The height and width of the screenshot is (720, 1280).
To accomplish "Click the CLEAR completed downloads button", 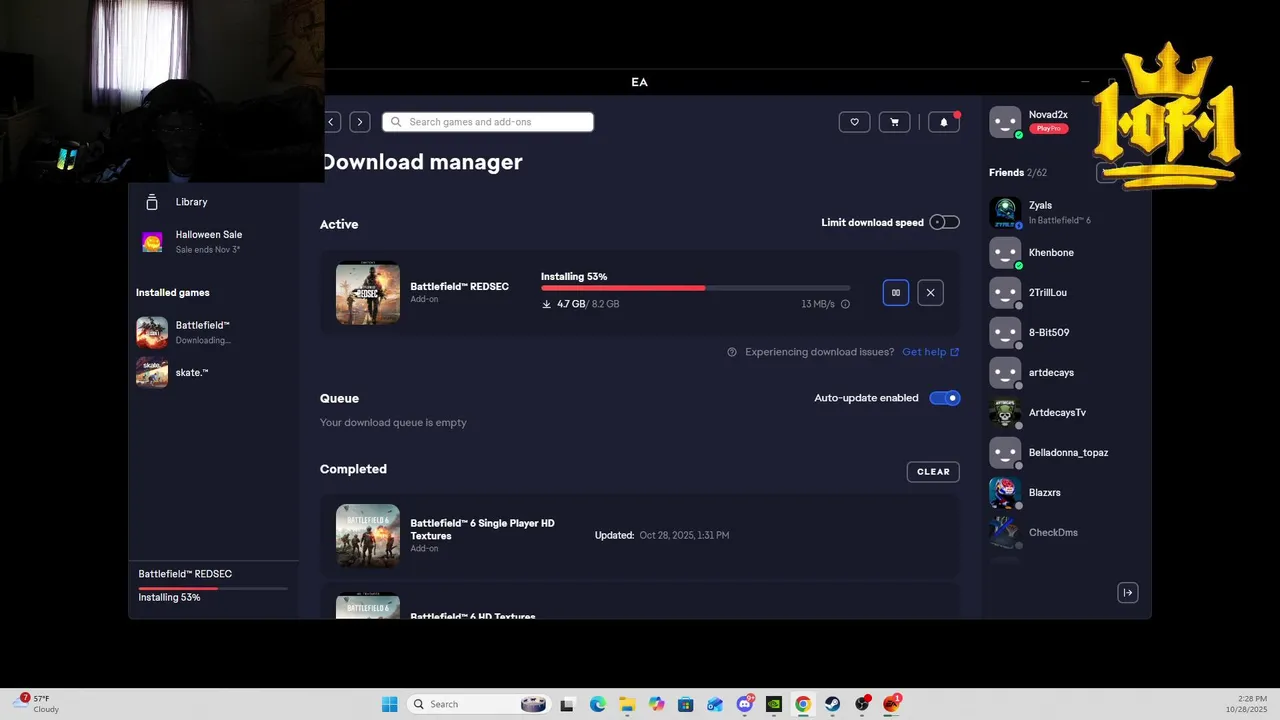I will pos(933,472).
